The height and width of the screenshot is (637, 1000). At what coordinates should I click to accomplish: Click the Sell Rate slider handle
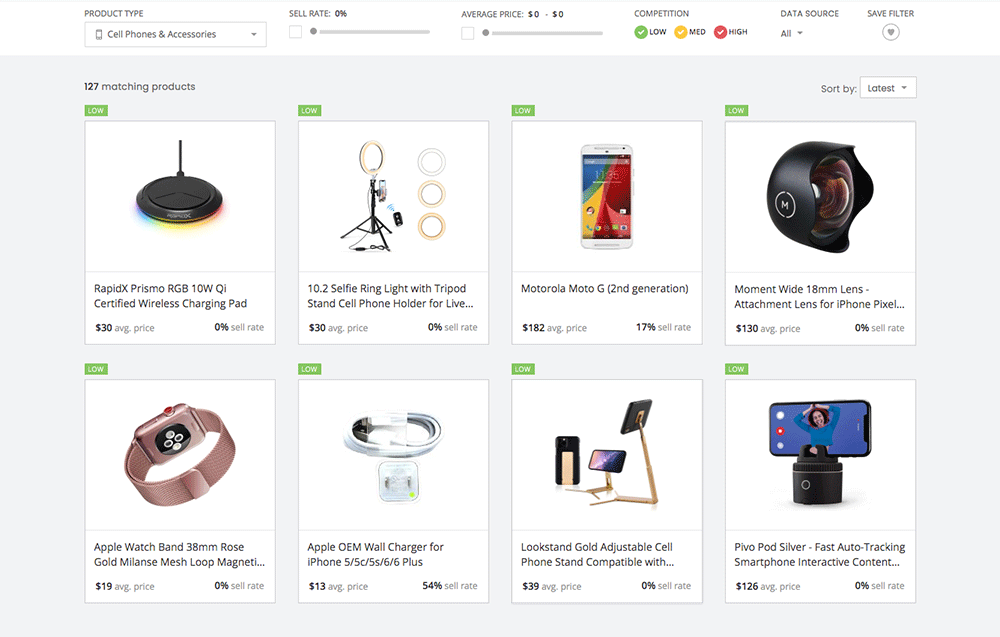[314, 32]
